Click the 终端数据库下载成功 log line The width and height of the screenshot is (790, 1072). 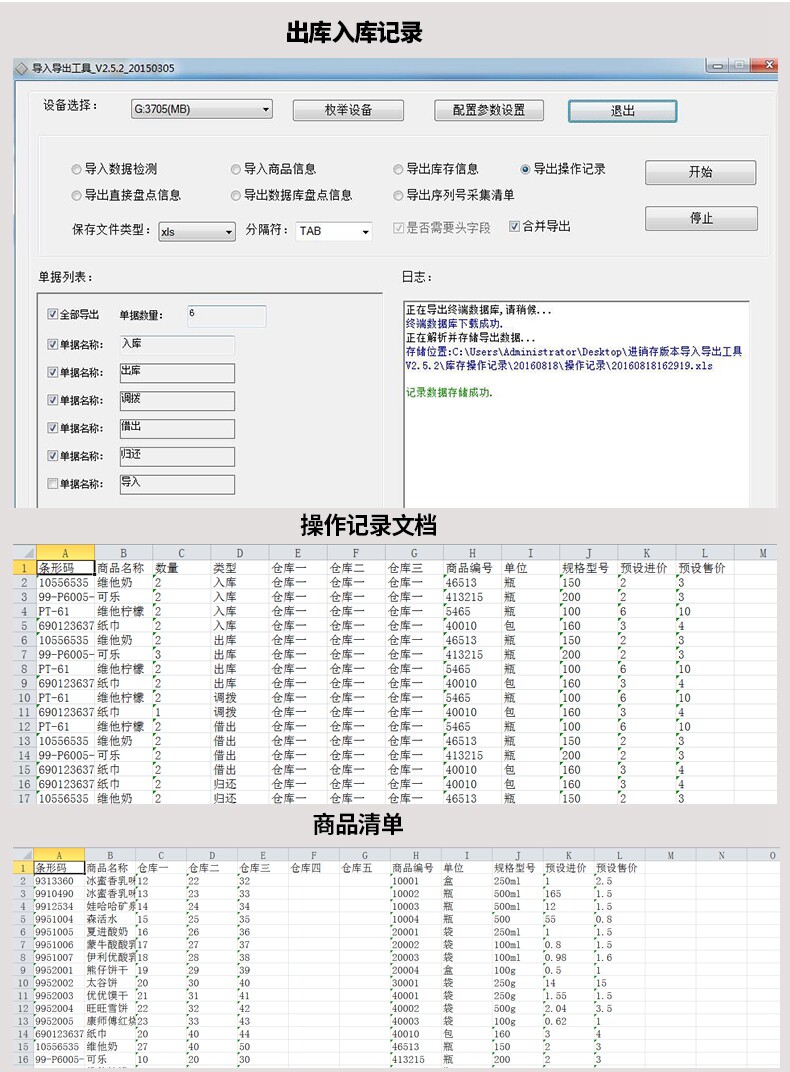tap(454, 324)
